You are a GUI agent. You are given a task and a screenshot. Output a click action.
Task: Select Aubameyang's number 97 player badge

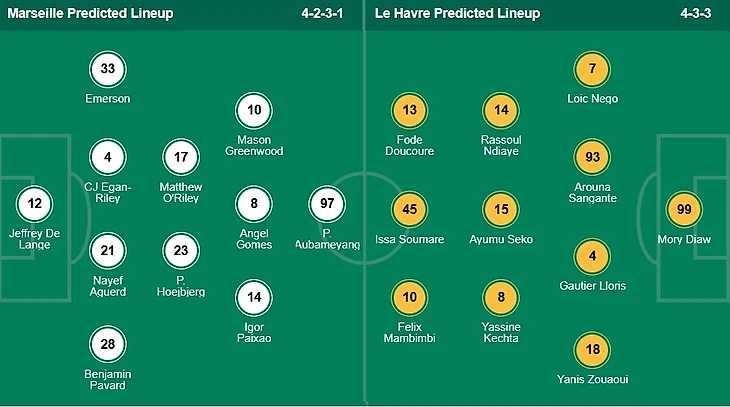pos(327,204)
